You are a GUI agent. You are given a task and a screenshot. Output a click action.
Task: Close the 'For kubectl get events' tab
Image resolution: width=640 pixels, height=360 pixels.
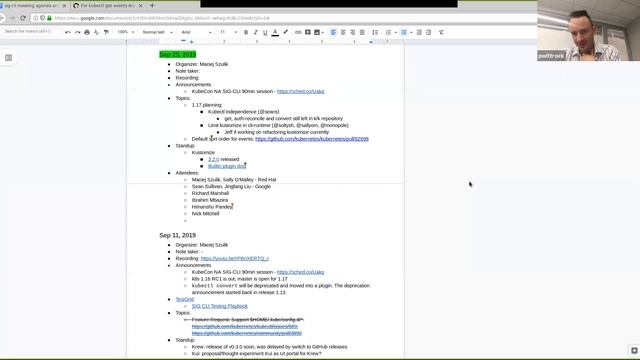pyautogui.click(x=141, y=6)
